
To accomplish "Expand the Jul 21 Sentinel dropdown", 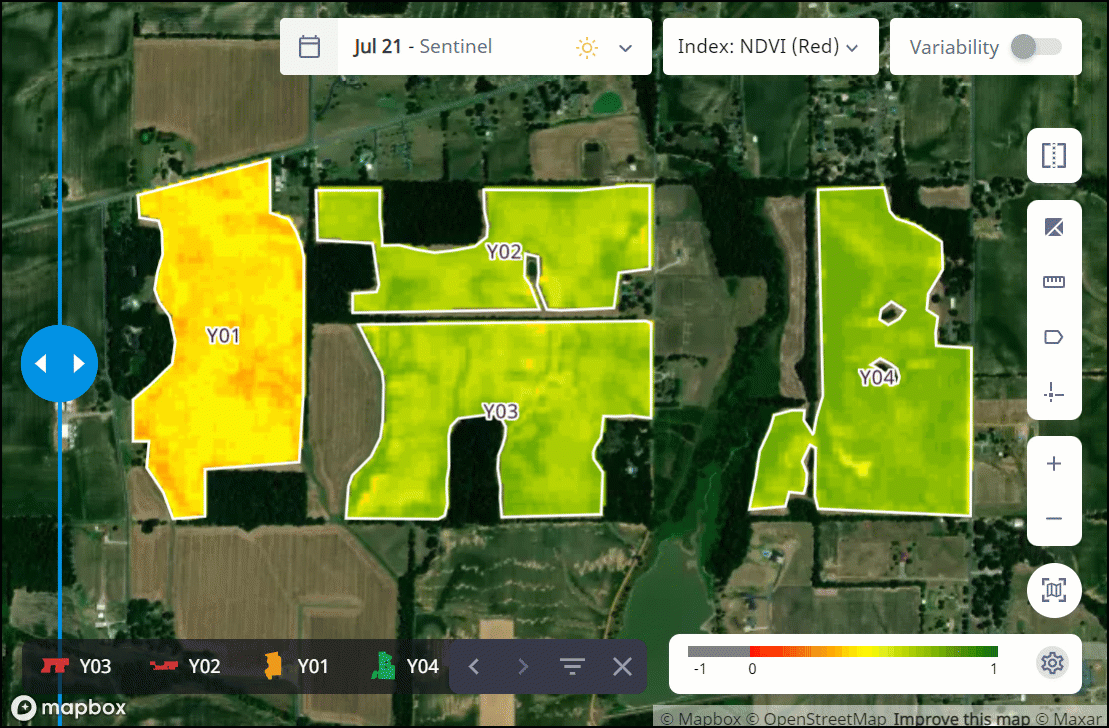I will 626,48.
